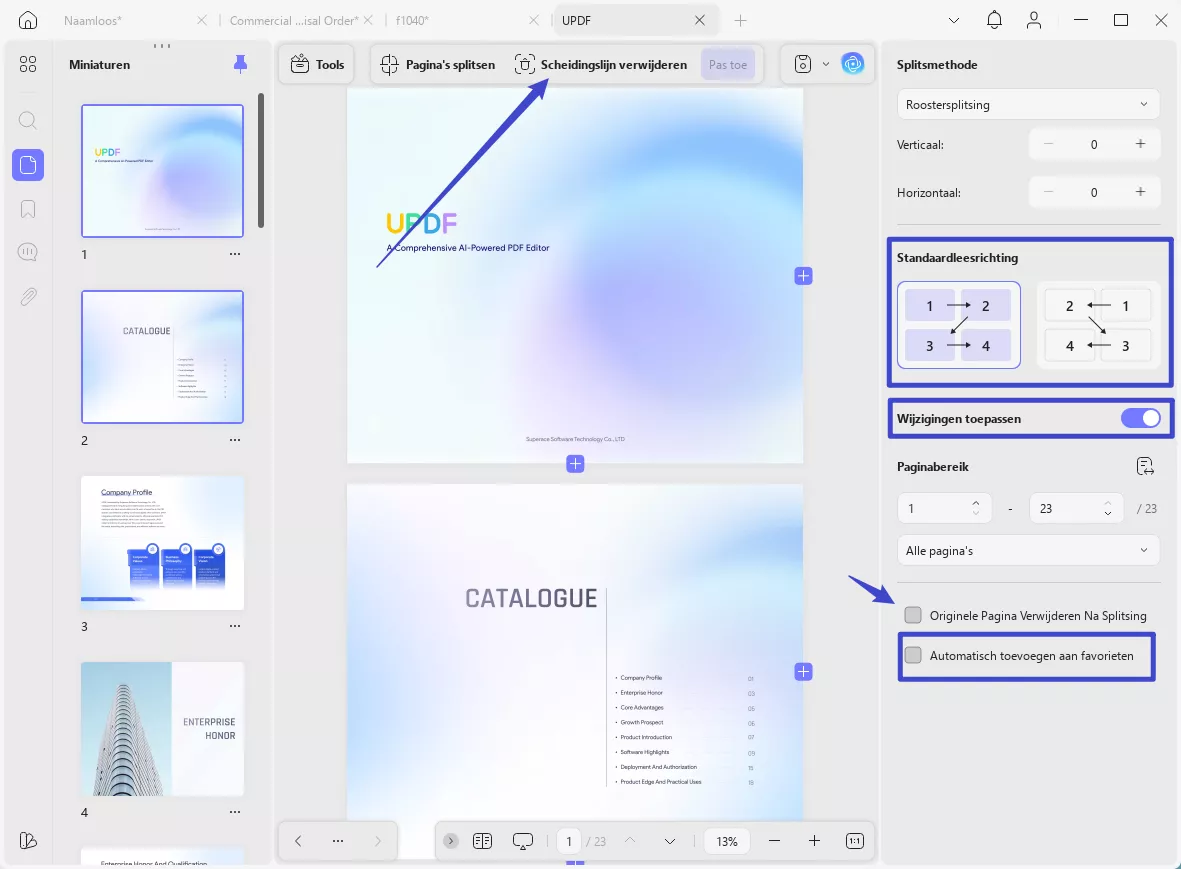Screen dimensions: 1181x869
Task: Click the page range end field 23
Action: (x=1076, y=508)
